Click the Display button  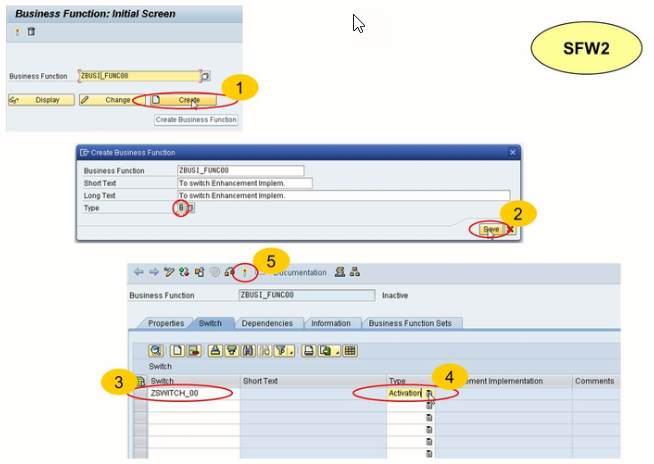click(40, 100)
